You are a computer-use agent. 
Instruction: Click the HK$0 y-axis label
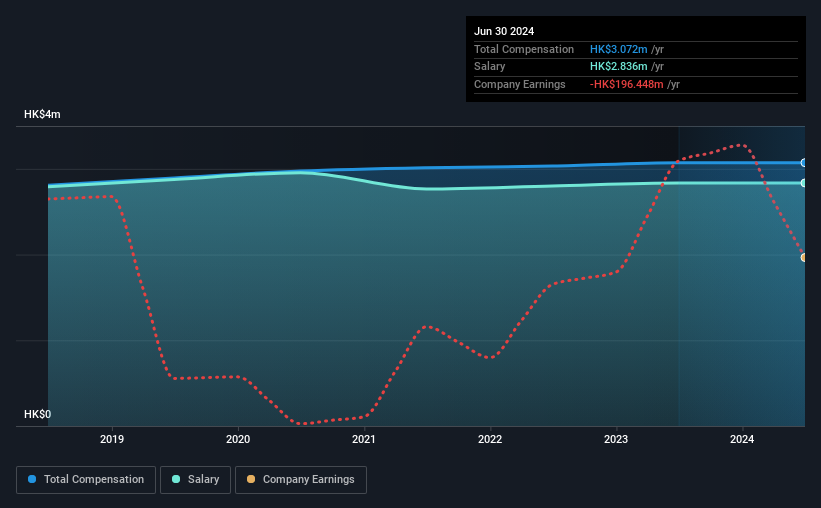(x=38, y=414)
